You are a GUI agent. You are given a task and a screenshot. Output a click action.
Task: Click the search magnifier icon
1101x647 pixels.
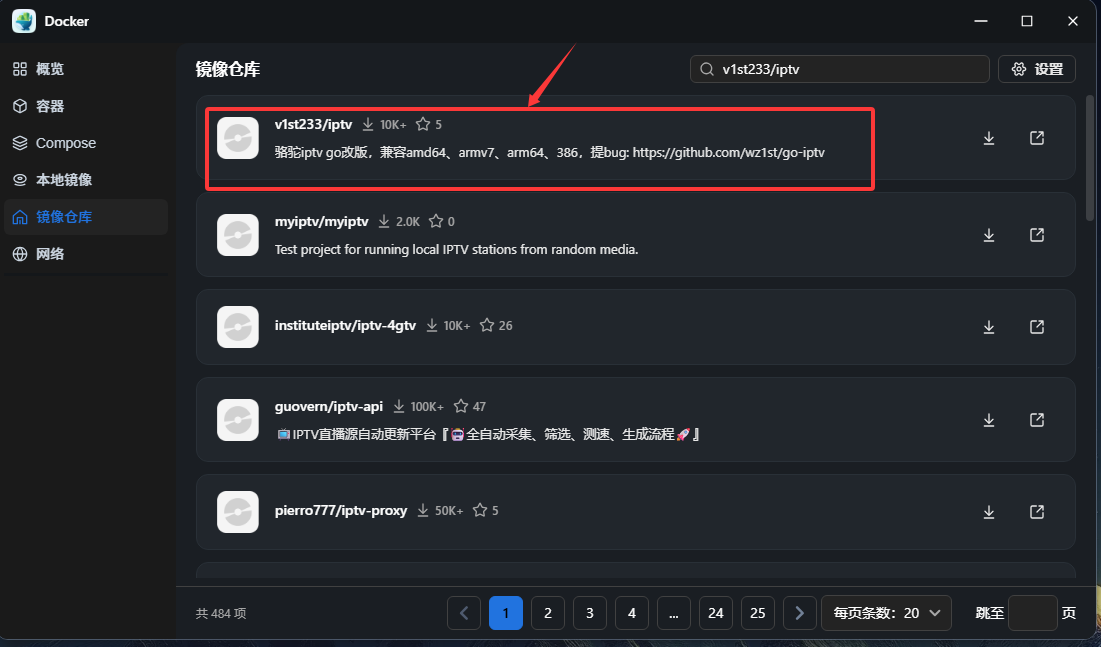point(707,69)
